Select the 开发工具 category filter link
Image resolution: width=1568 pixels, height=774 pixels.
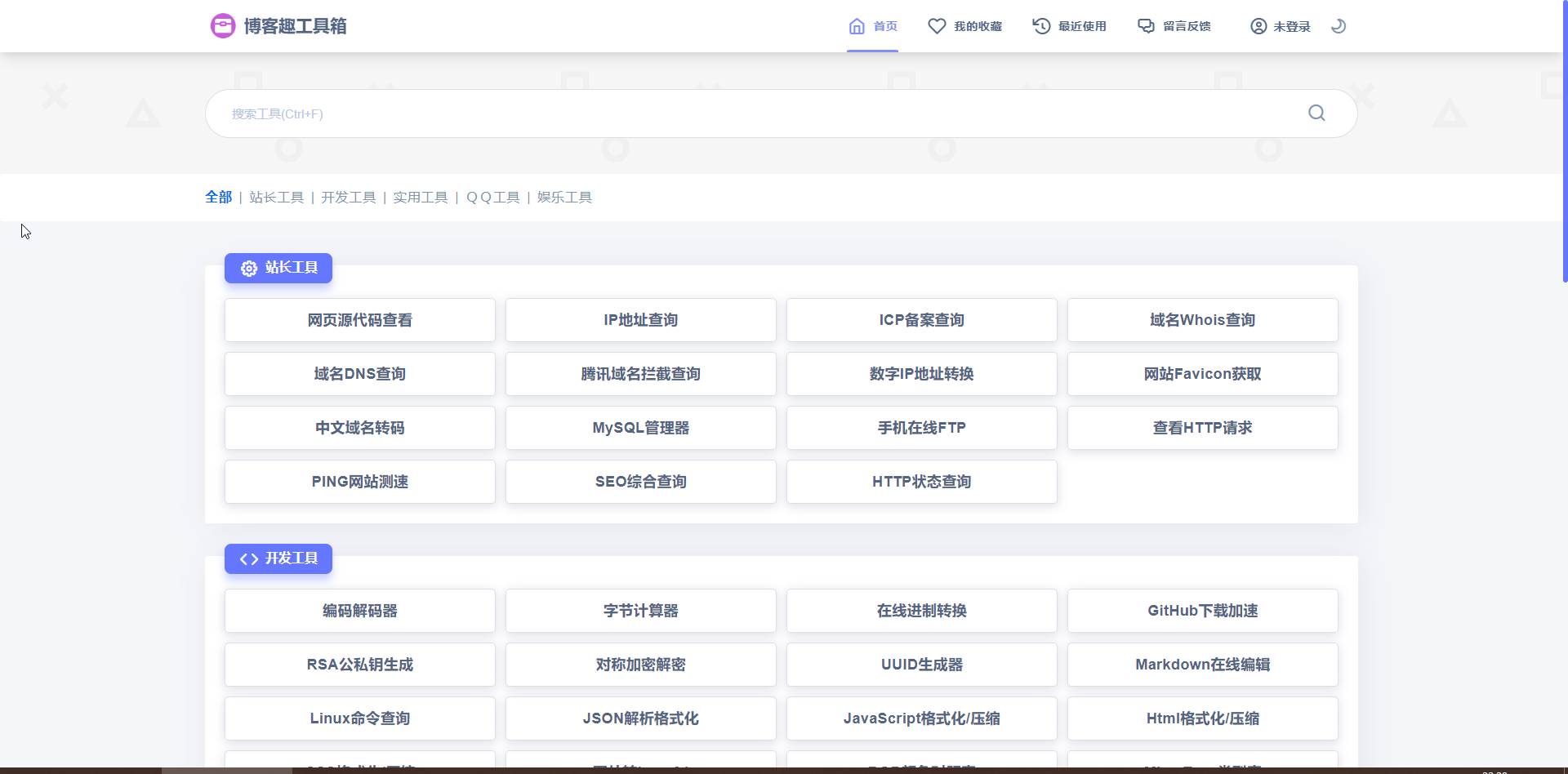(x=348, y=197)
